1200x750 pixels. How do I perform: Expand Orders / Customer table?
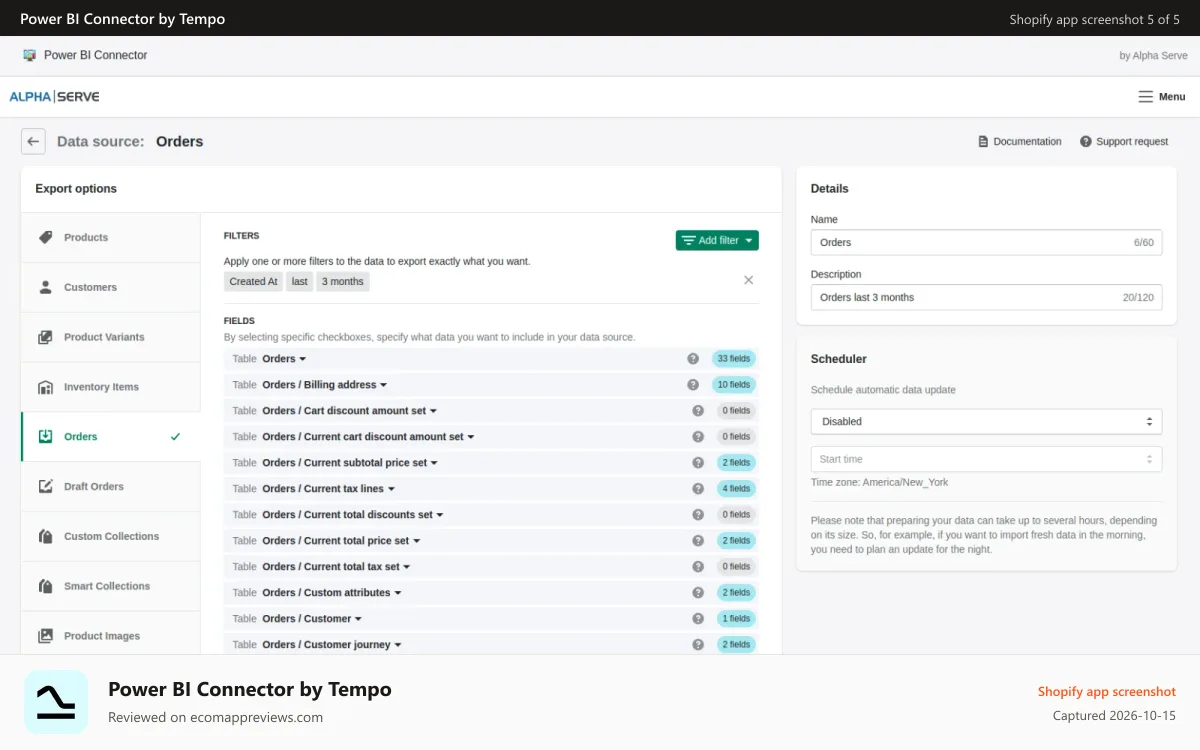pos(312,619)
